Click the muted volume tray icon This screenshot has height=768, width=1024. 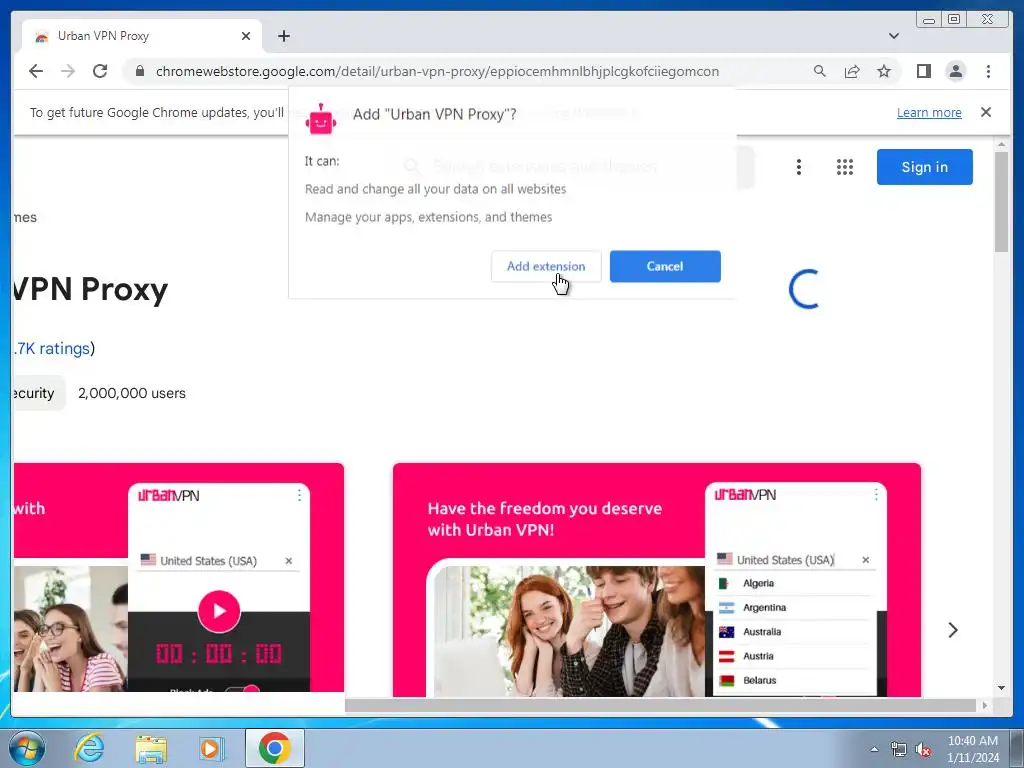tap(923, 749)
